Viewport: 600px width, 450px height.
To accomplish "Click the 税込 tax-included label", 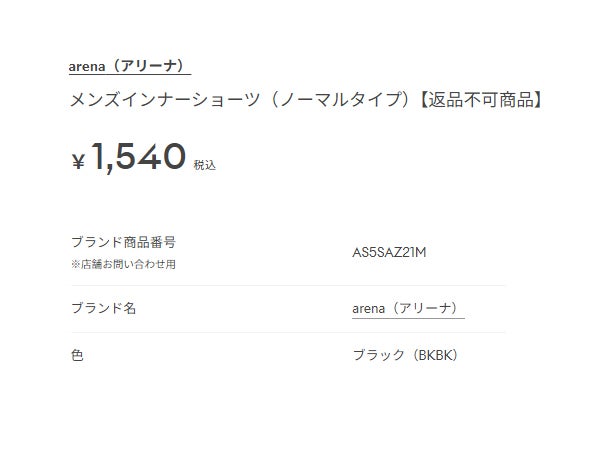I will click(x=204, y=165).
